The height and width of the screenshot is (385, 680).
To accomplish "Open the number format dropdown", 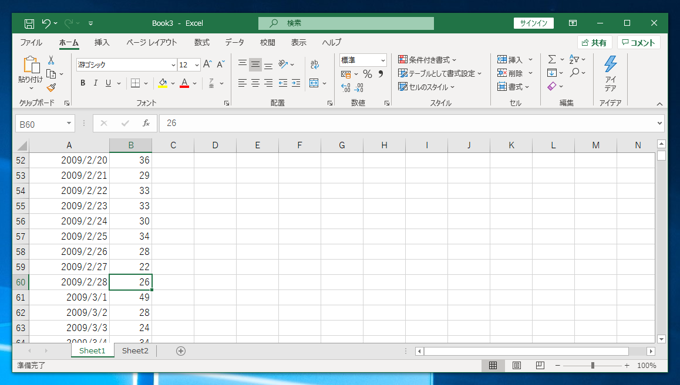I will click(383, 60).
